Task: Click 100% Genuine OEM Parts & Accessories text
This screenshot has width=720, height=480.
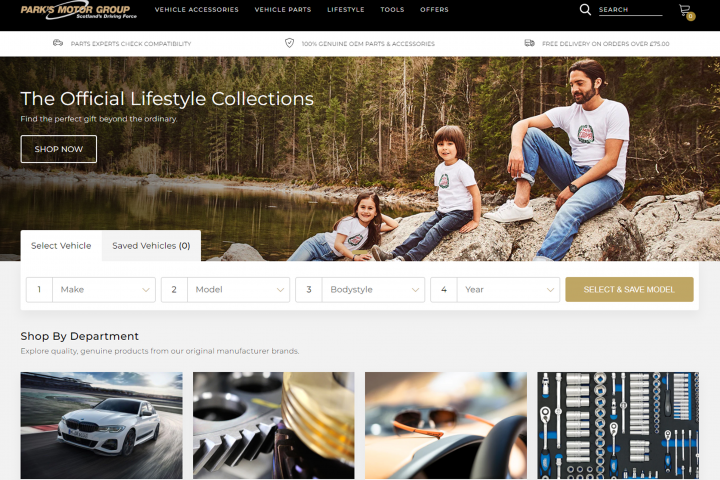Action: point(368,44)
